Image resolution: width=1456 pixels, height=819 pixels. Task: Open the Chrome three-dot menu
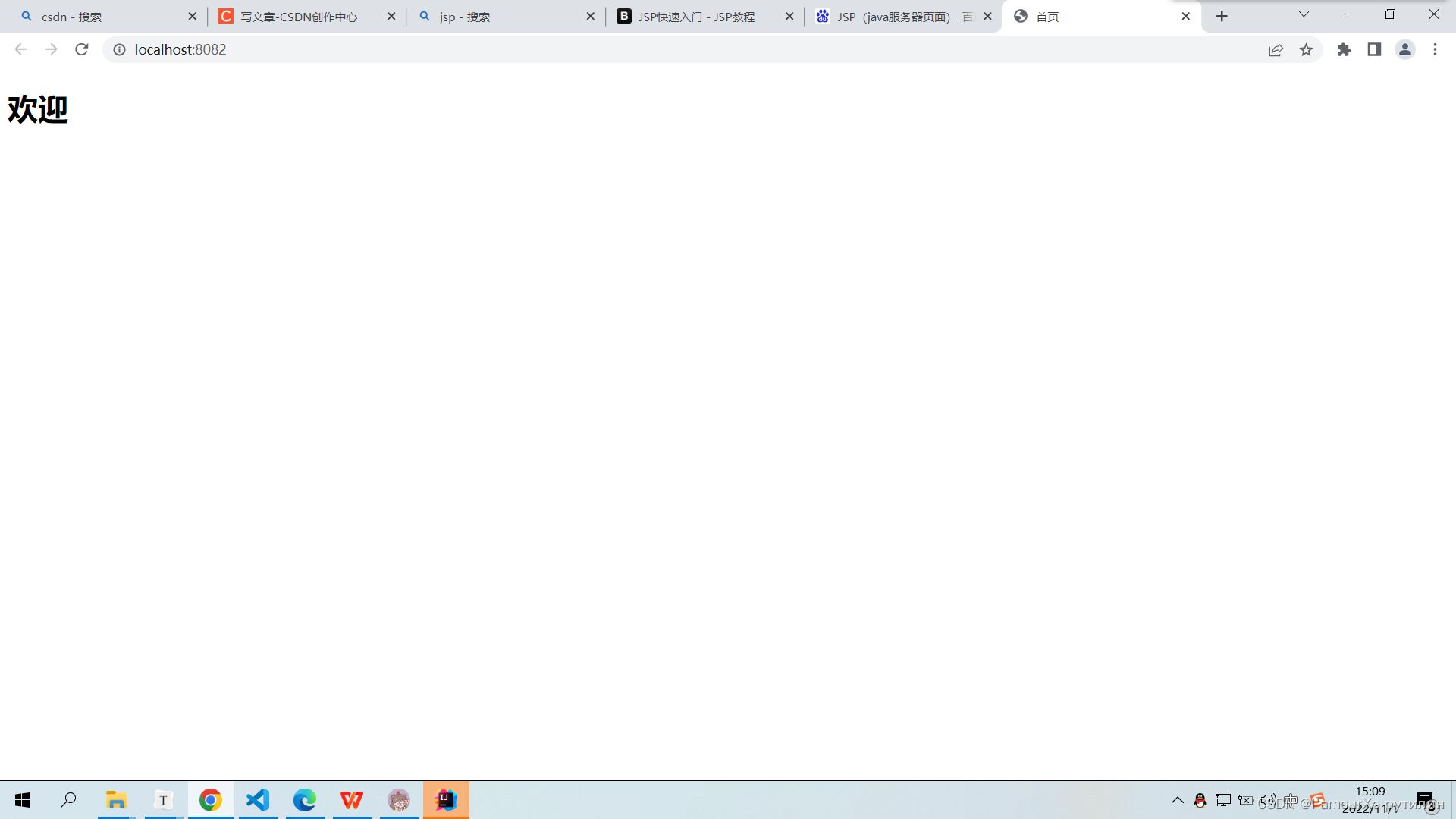click(1435, 49)
